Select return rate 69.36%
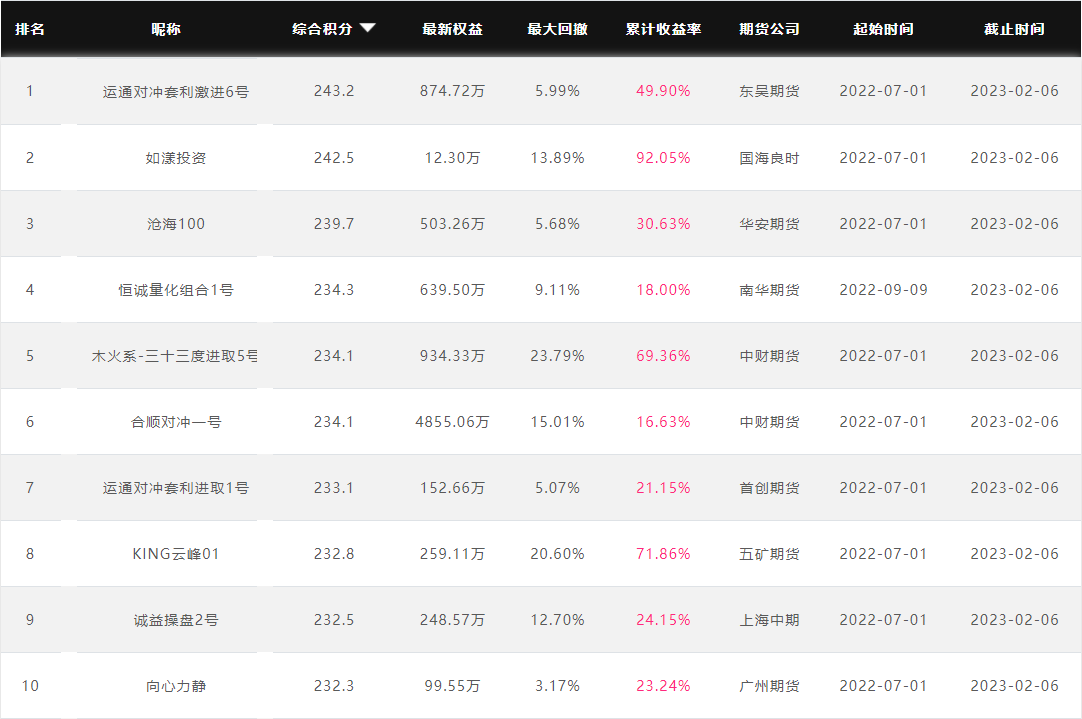Screen dimensions: 1082x719 [x=663, y=356]
